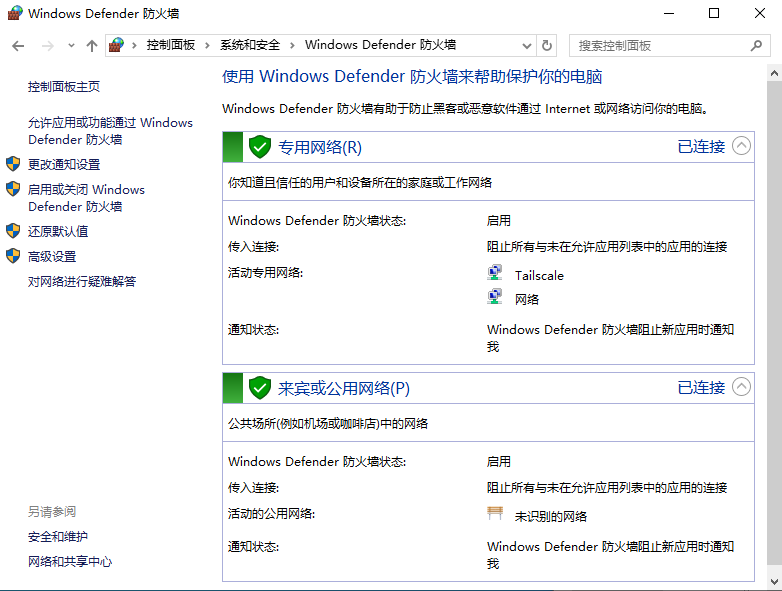Click the 未识别的网络 entry
The width and height of the screenshot is (782, 591).
[x=551, y=516]
